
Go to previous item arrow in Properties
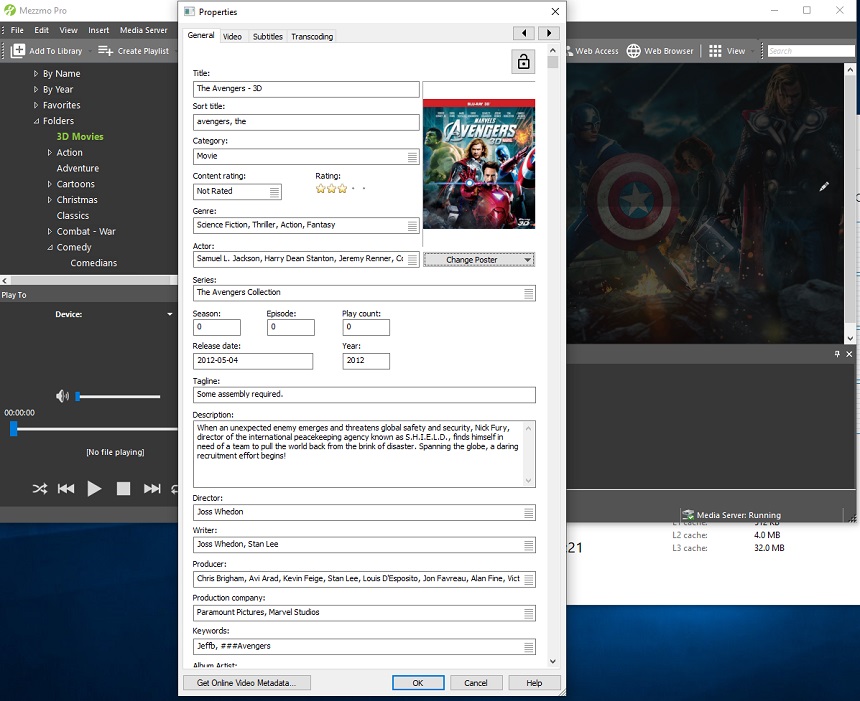tap(524, 33)
